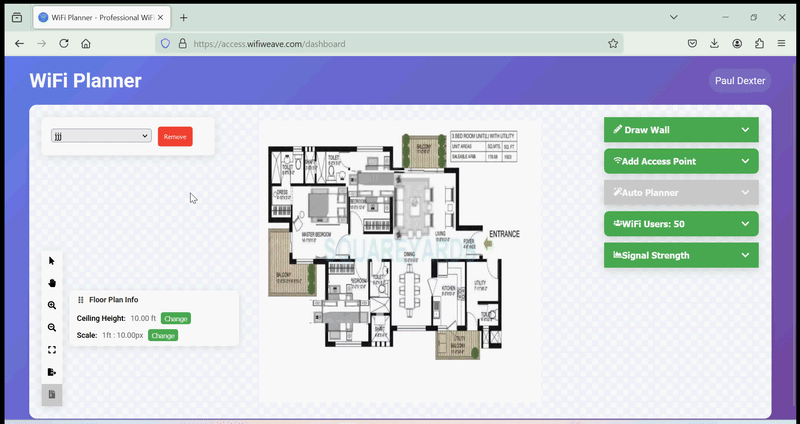The height and width of the screenshot is (424, 800).
Task: Open a new browser tab
Action: coord(184,18)
